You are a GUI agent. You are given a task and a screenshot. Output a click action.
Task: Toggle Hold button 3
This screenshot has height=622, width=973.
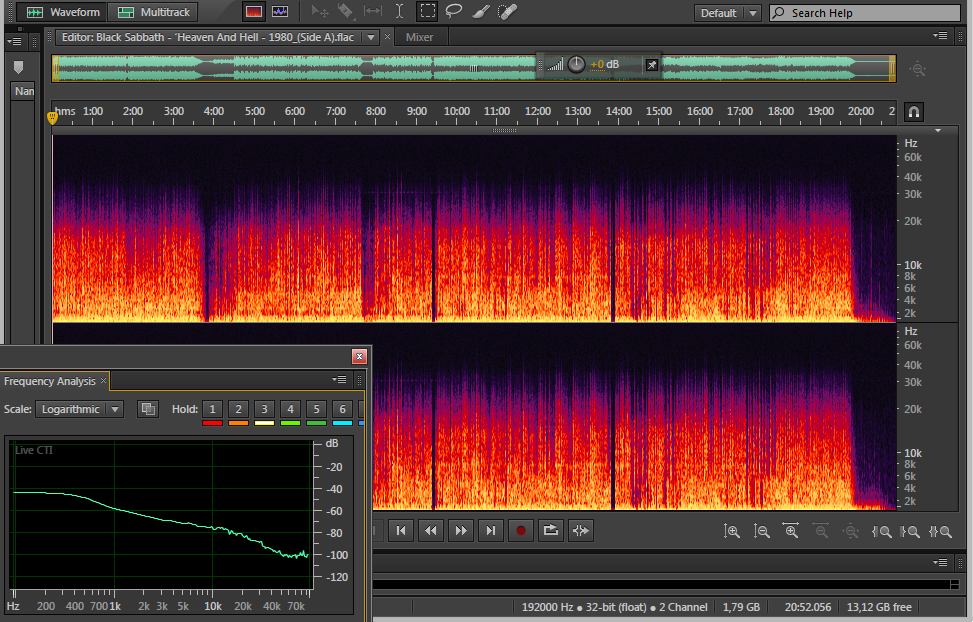(x=264, y=409)
